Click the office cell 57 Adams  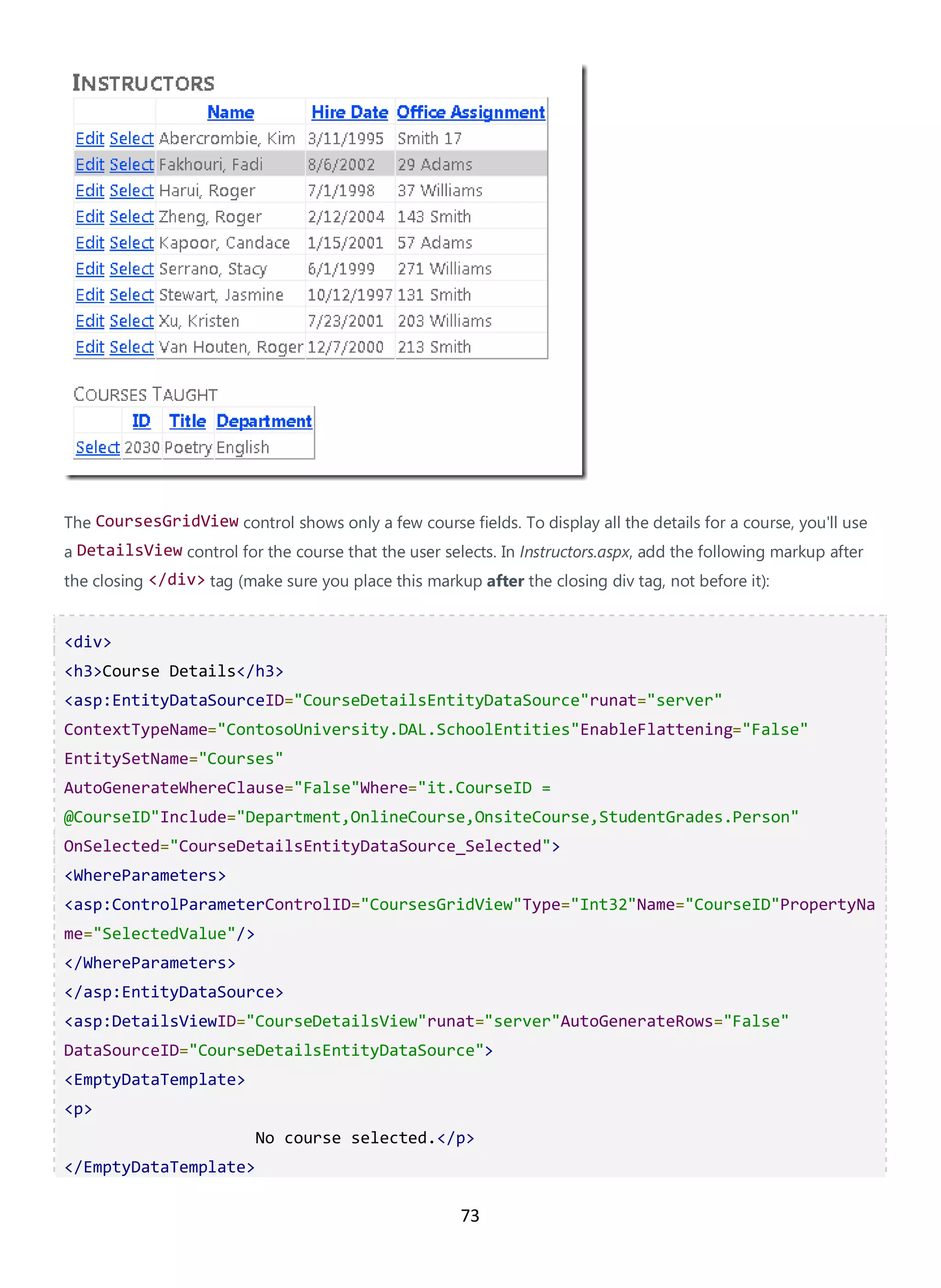[x=435, y=243]
